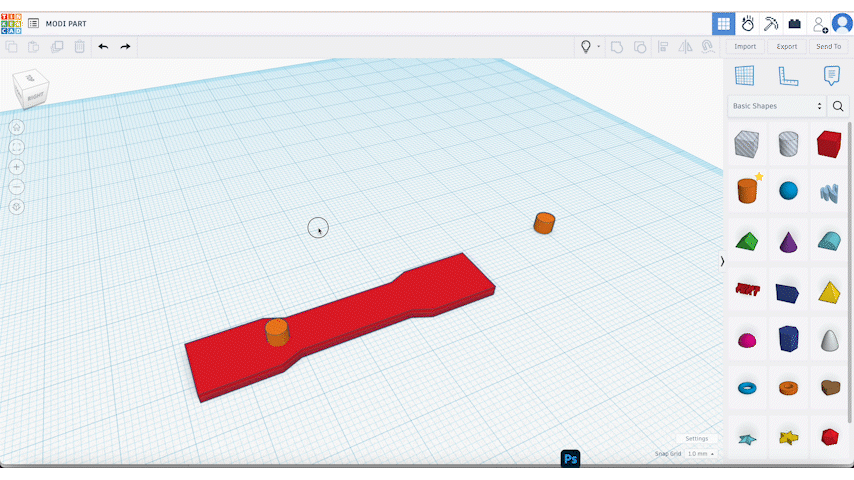Click the undo arrow in the toolbar
Viewport: 854px width, 480px height.
click(x=103, y=46)
